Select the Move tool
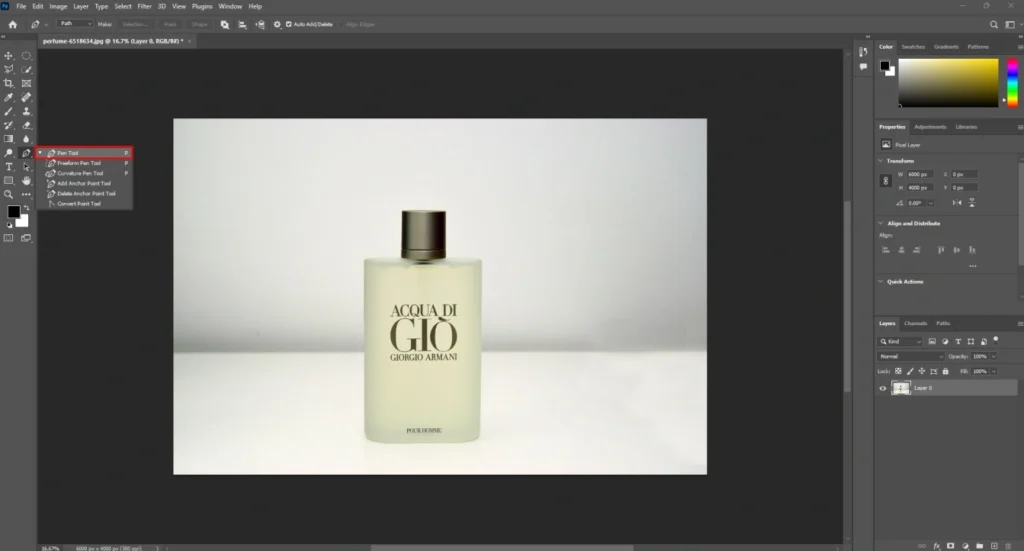The height and width of the screenshot is (551, 1024). (8, 56)
